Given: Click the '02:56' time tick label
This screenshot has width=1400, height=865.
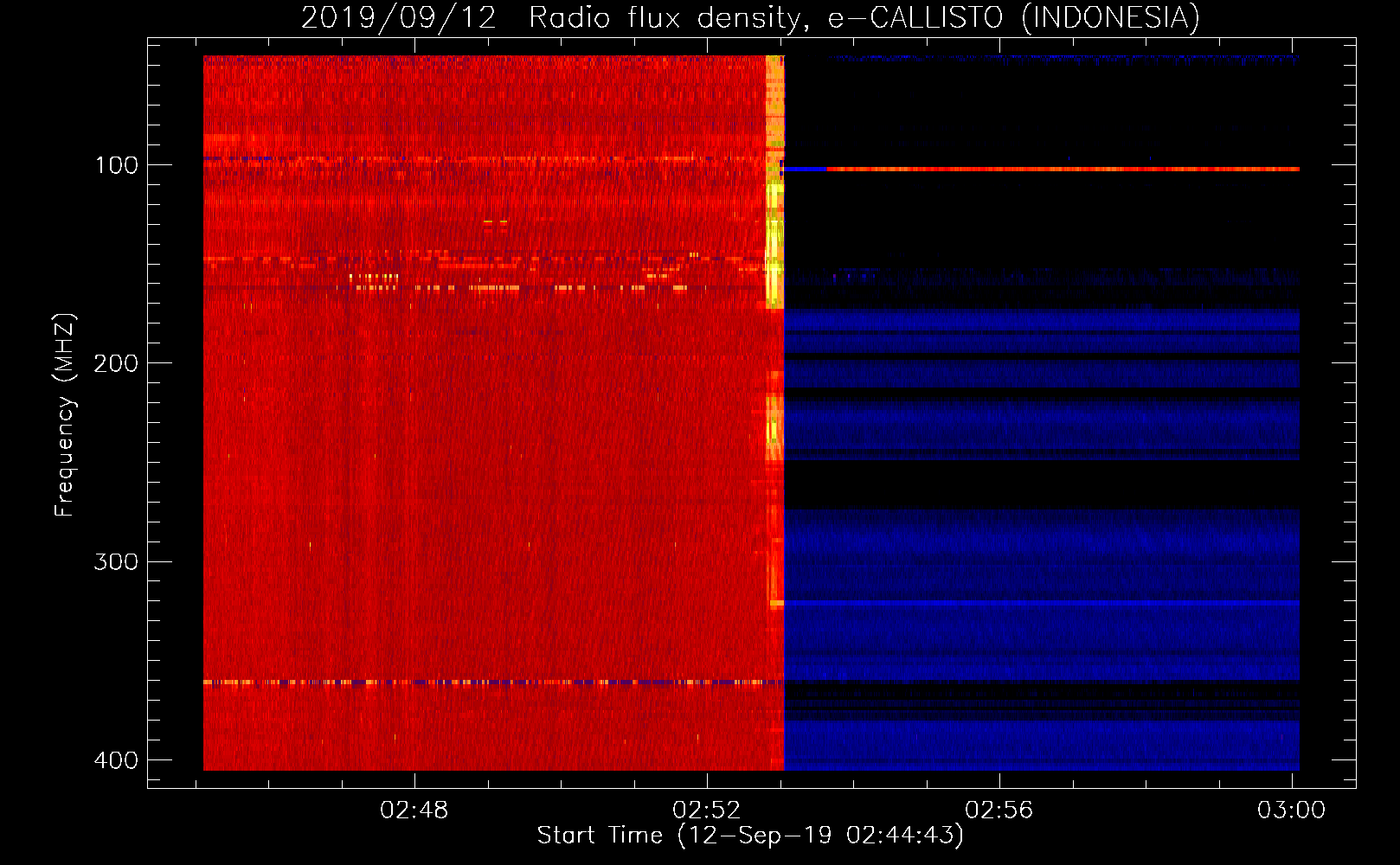Looking at the screenshot, I should 999,810.
